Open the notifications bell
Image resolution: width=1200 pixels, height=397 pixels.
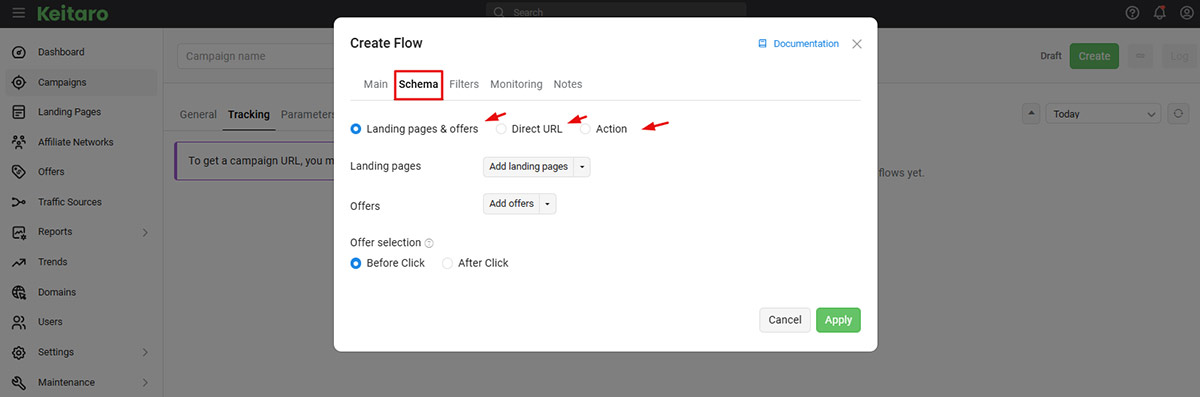(1159, 13)
